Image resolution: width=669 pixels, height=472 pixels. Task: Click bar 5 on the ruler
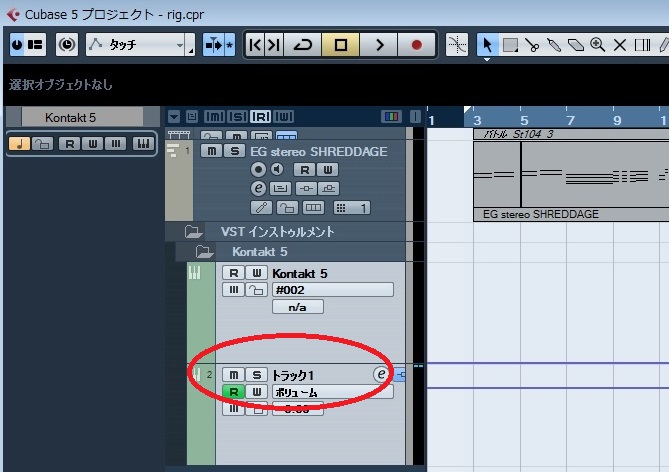click(524, 120)
